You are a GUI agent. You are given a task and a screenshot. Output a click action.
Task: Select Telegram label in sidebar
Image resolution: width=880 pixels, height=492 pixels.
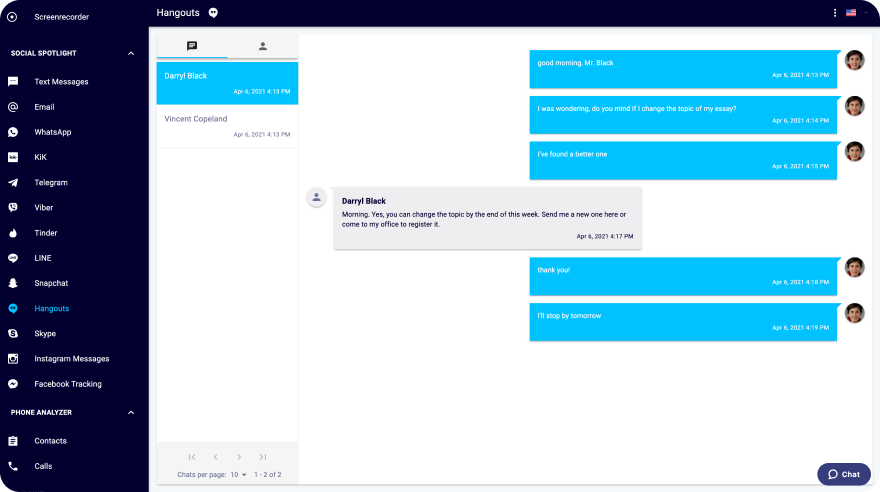pyautogui.click(x=51, y=182)
